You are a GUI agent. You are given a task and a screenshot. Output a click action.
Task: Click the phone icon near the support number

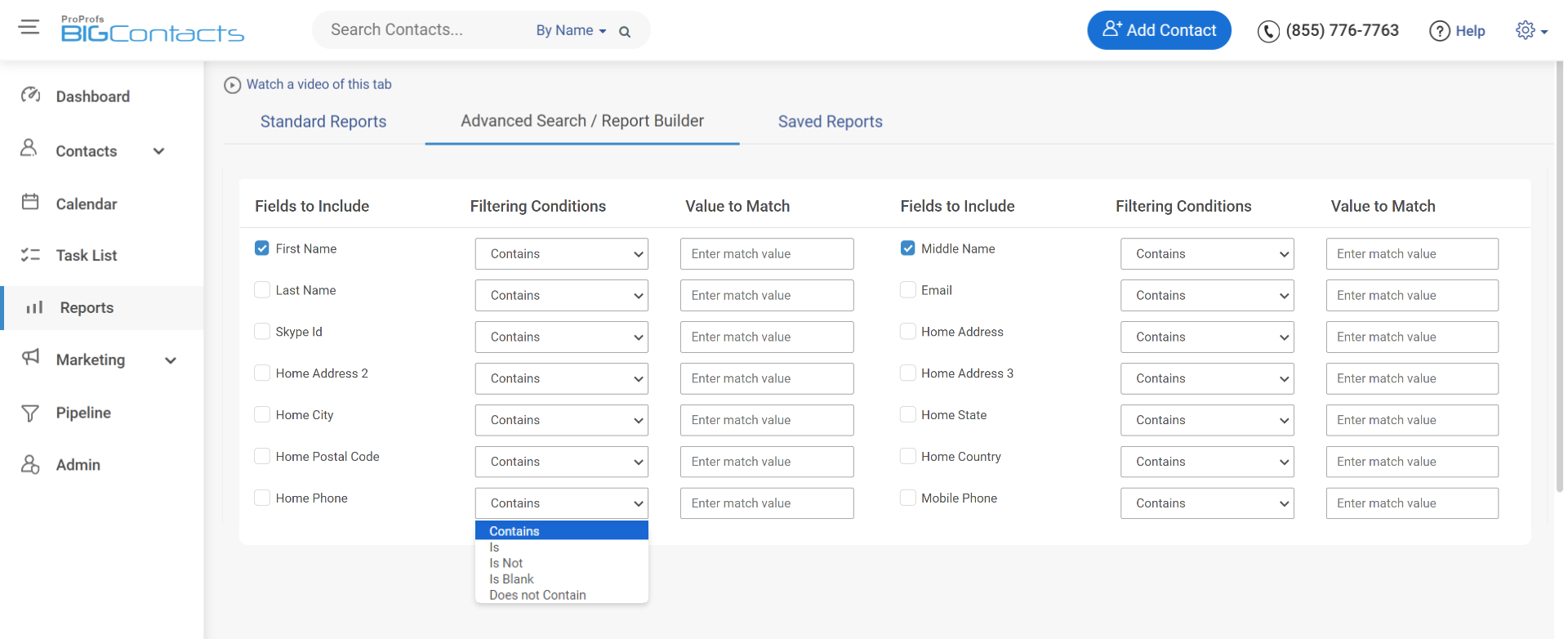pos(1267,31)
